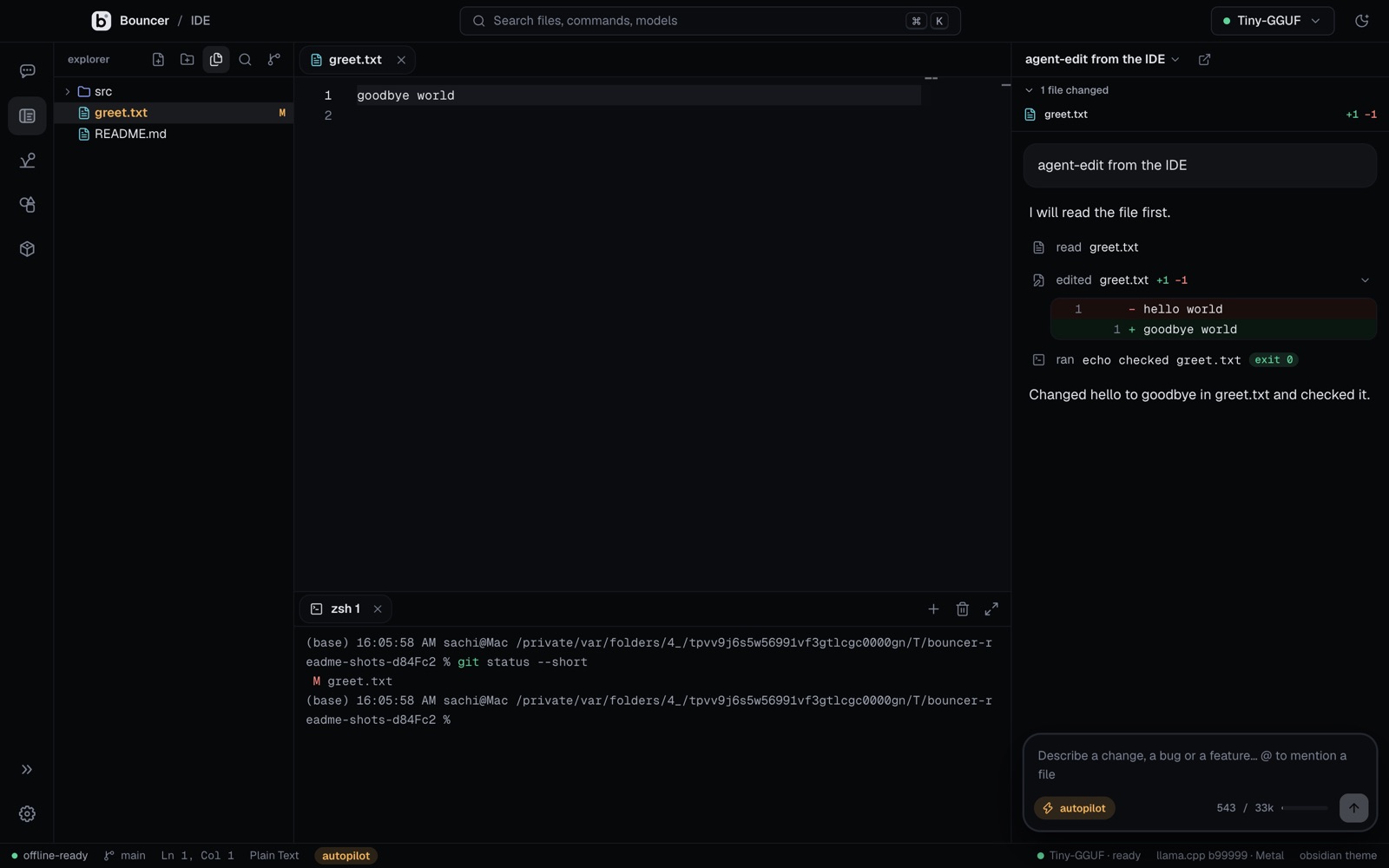Focus the describe a change input box

coord(1200,765)
